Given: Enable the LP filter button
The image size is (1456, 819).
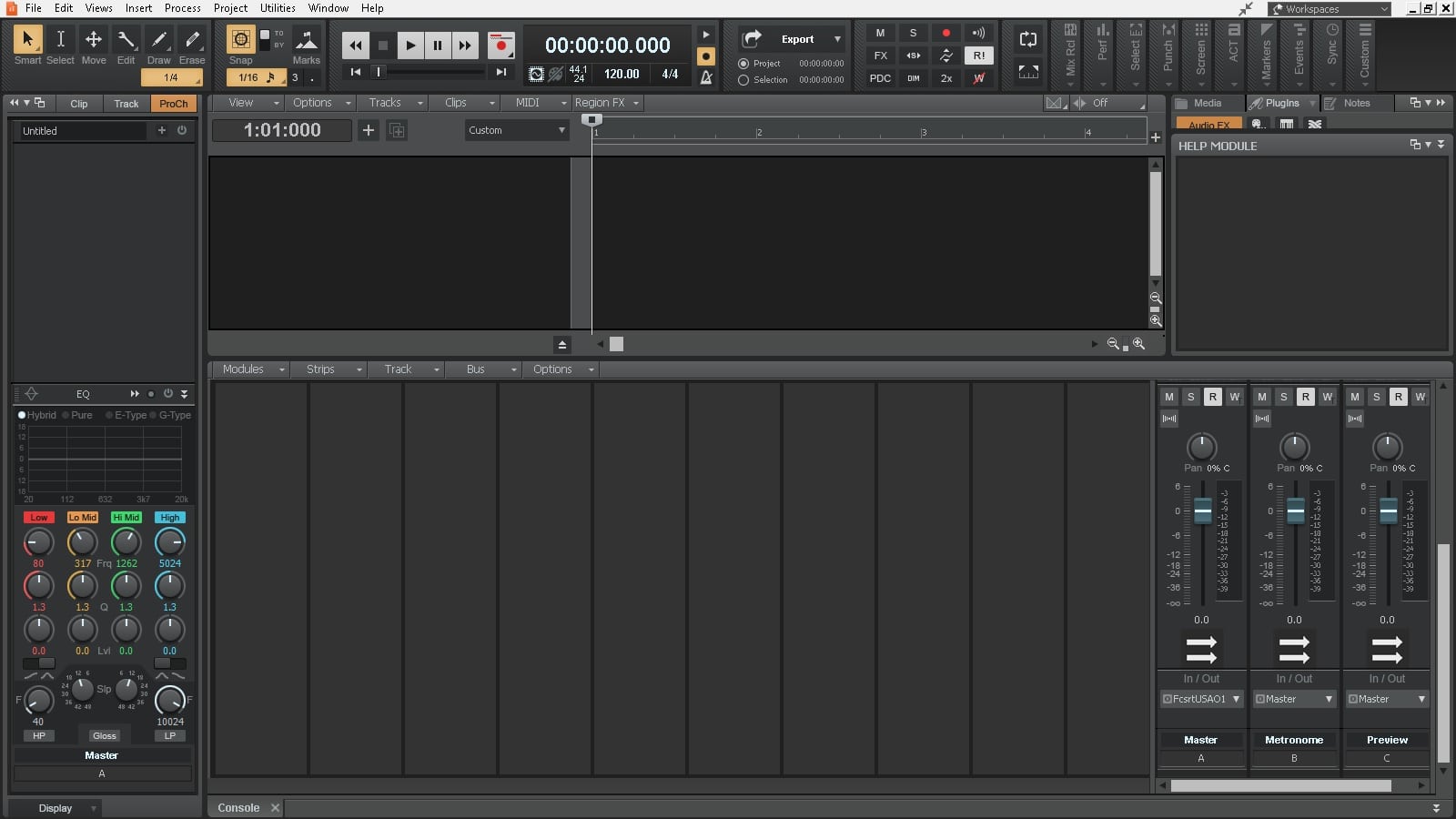Looking at the screenshot, I should pyautogui.click(x=170, y=735).
